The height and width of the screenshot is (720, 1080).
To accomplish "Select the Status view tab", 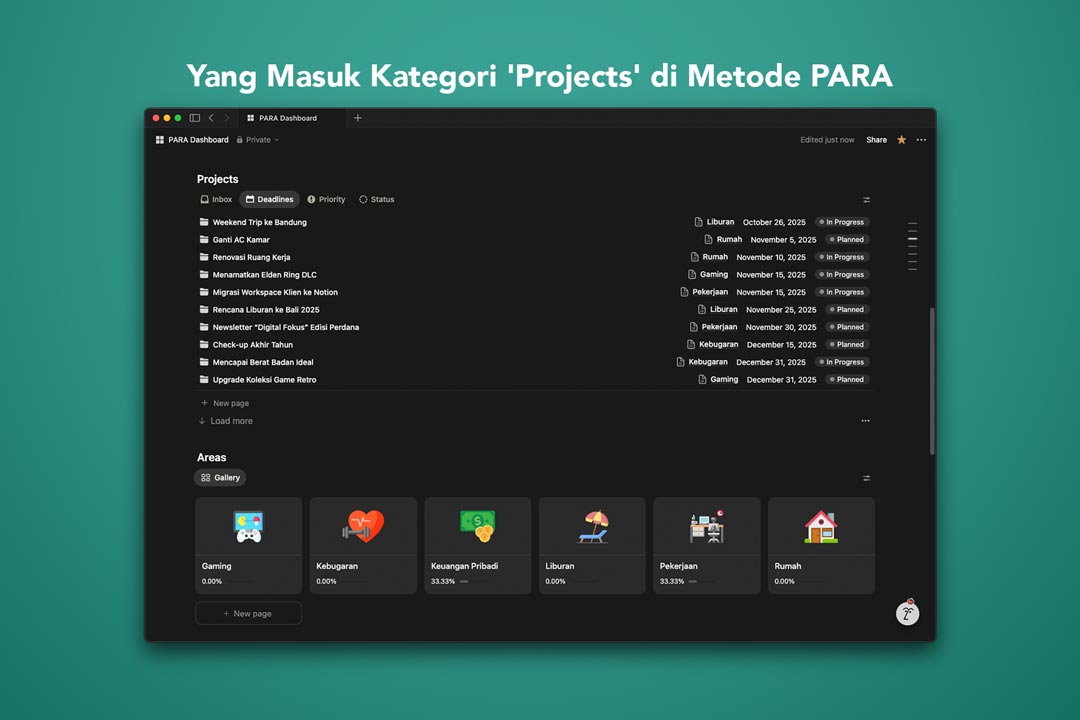I will 377,200.
